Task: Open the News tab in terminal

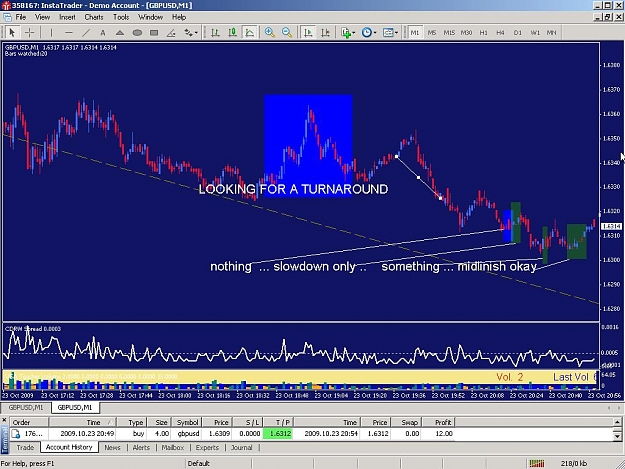Action: click(112, 447)
